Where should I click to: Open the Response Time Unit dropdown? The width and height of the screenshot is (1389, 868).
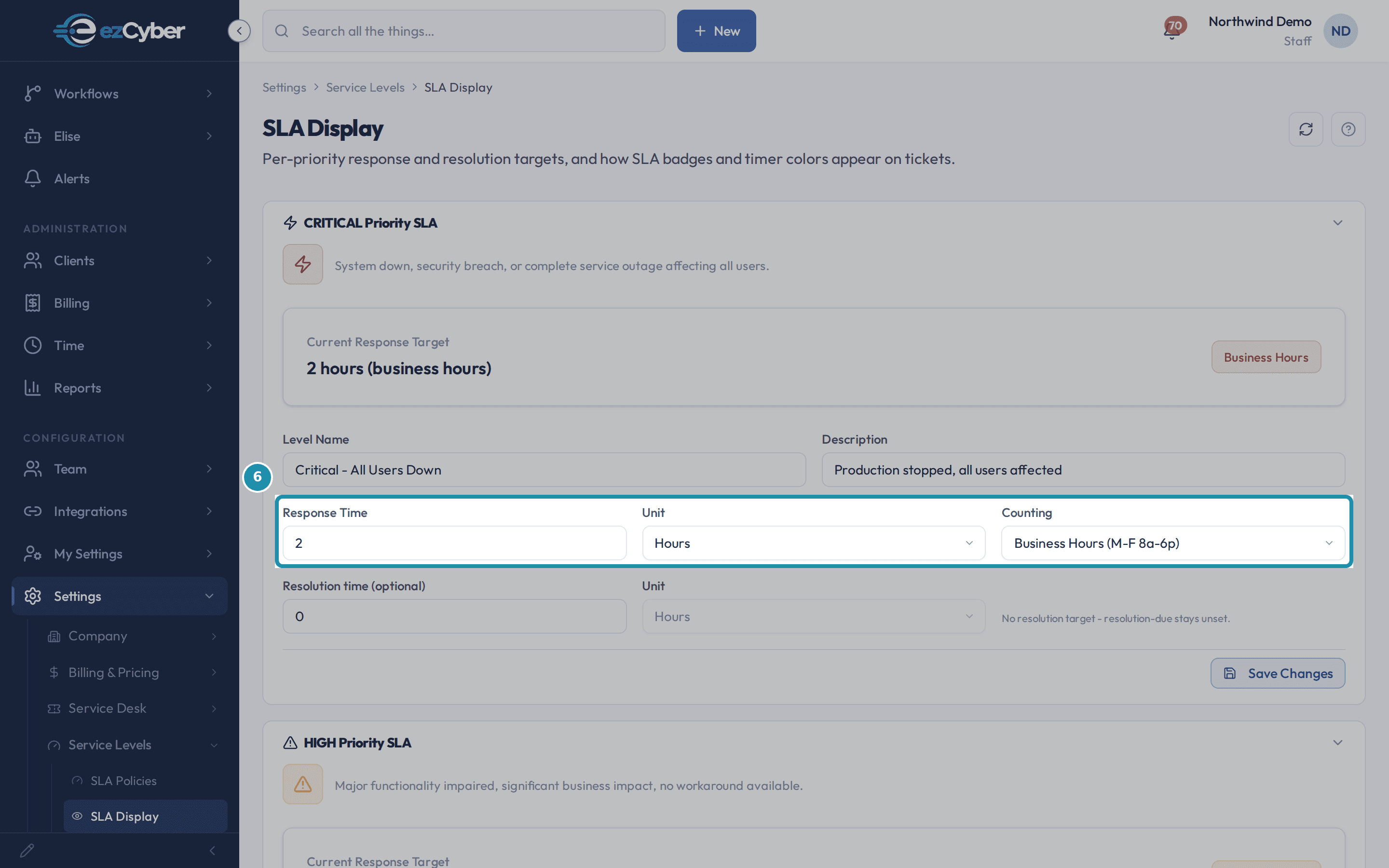pos(813,543)
